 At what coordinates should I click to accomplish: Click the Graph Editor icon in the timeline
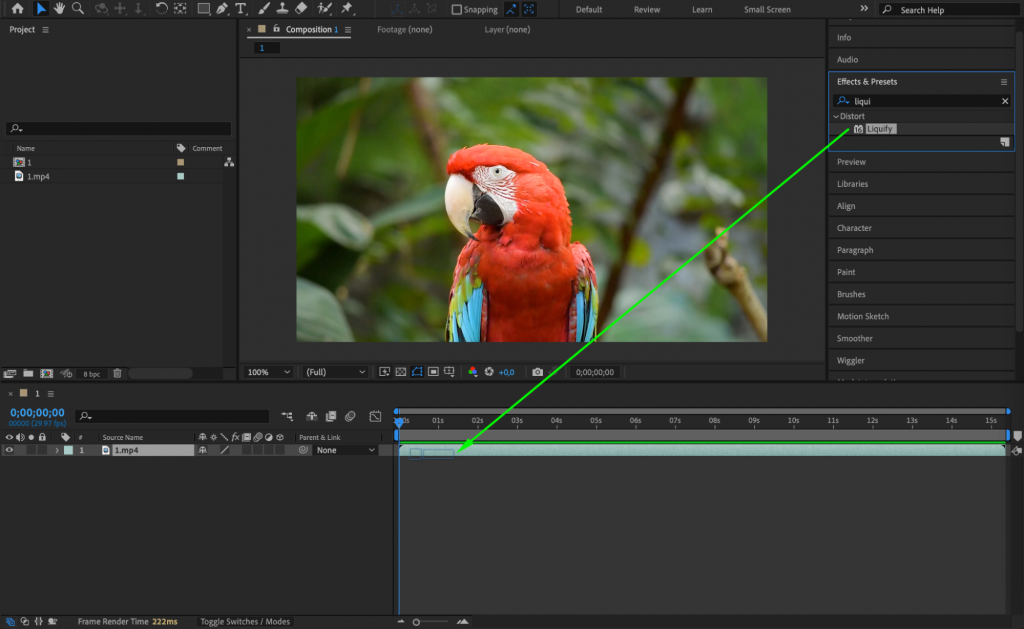tap(375, 416)
